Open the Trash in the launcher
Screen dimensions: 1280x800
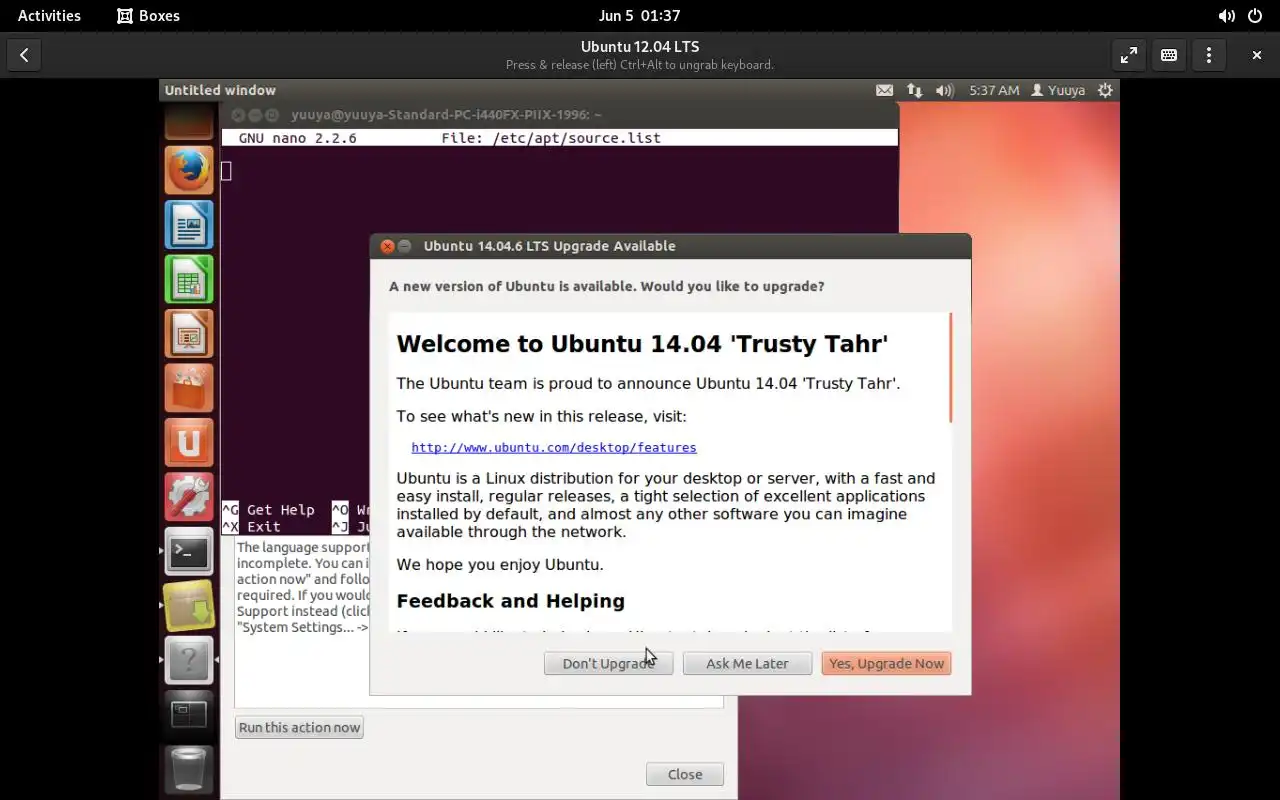pos(189,769)
